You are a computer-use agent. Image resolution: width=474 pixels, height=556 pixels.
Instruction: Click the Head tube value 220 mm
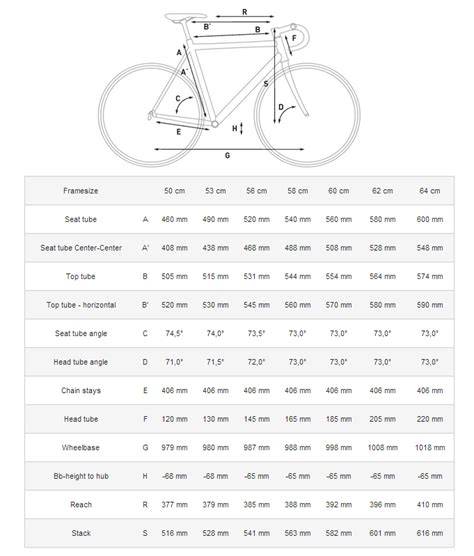(430, 419)
